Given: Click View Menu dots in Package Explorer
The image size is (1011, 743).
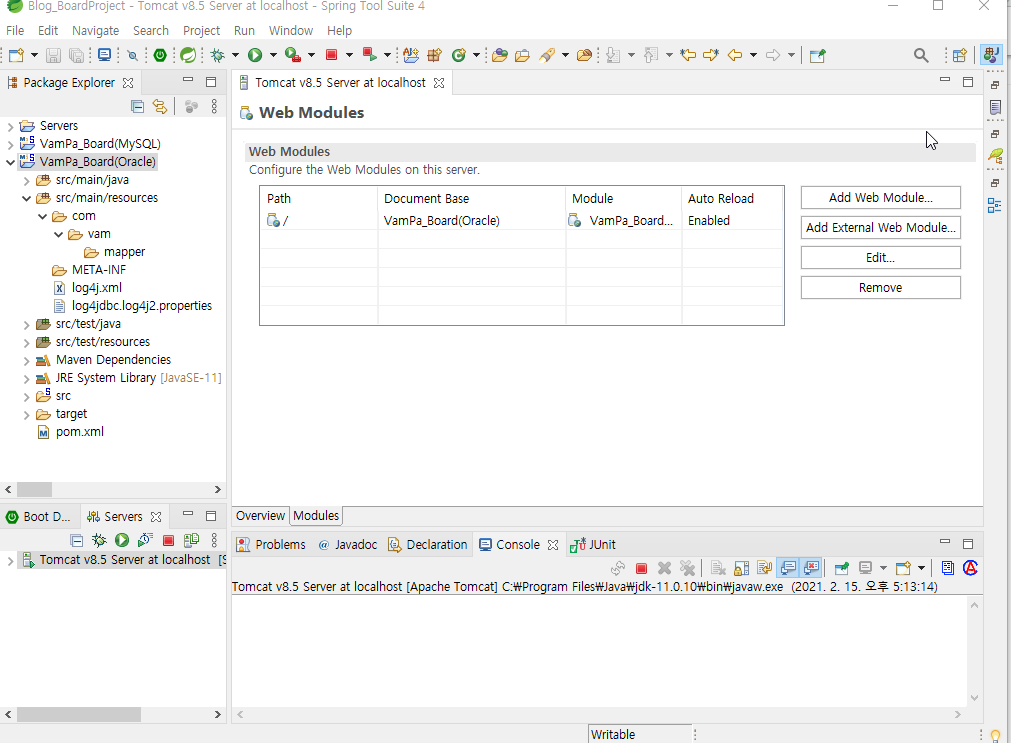Looking at the screenshot, I should (214, 106).
